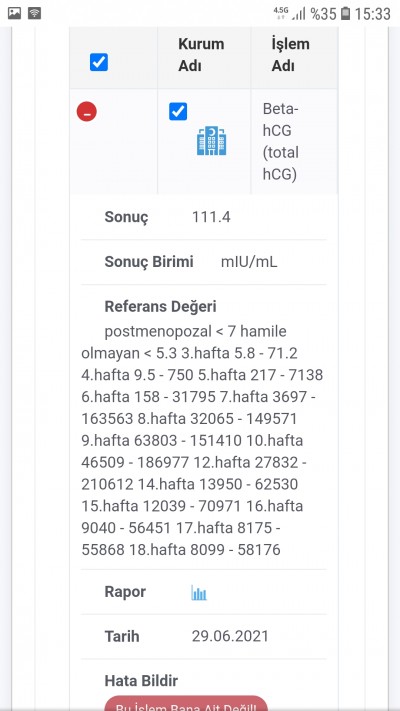Screen dimensions: 400x711
Task: Open the gallery notification icon in status bar
Action: click(15, 13)
